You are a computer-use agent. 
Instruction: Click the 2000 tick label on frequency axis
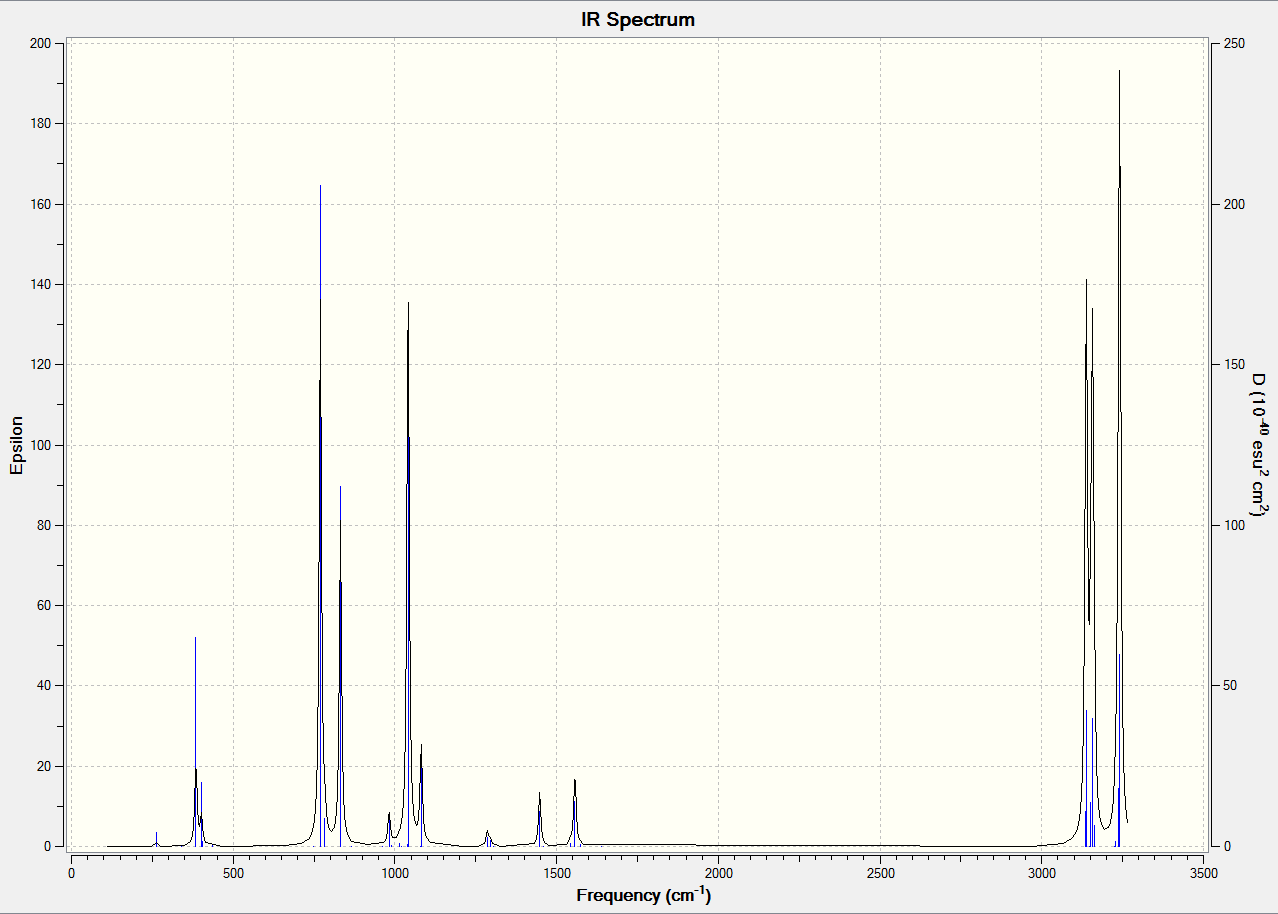pyautogui.click(x=718, y=873)
